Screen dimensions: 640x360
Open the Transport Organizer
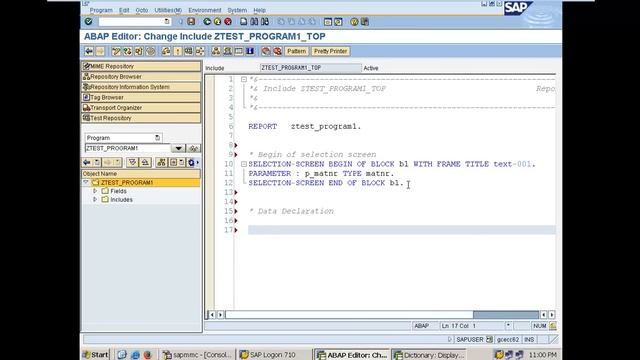coord(141,108)
